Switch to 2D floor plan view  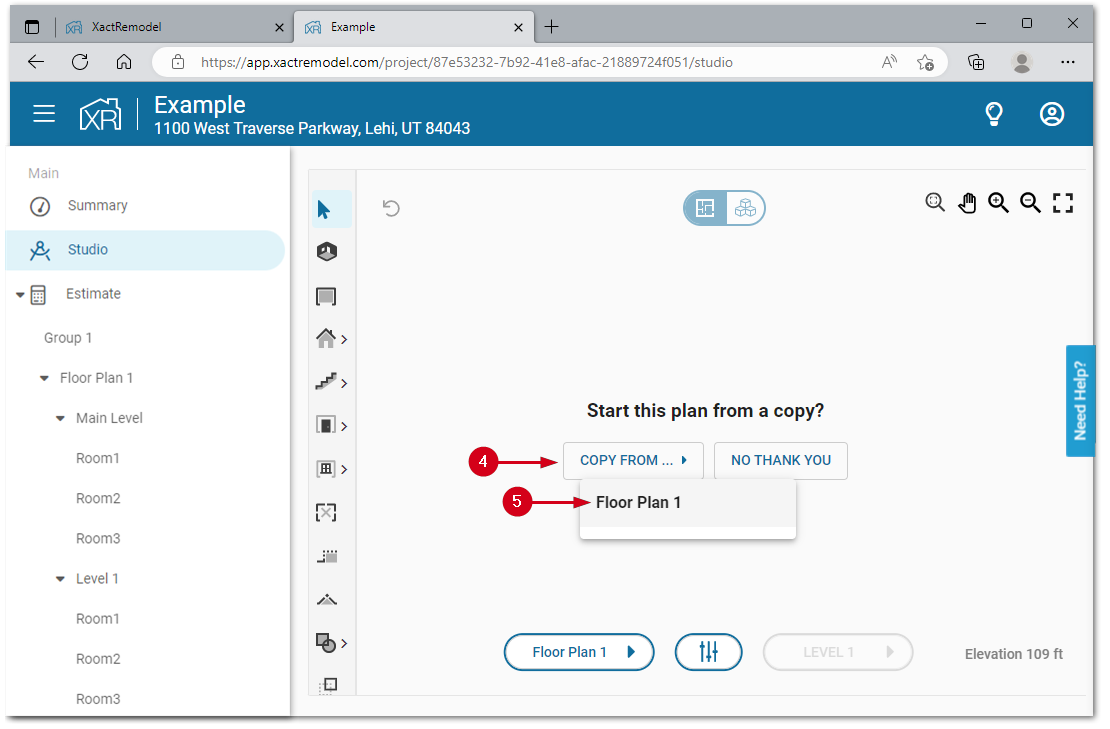[x=705, y=208]
